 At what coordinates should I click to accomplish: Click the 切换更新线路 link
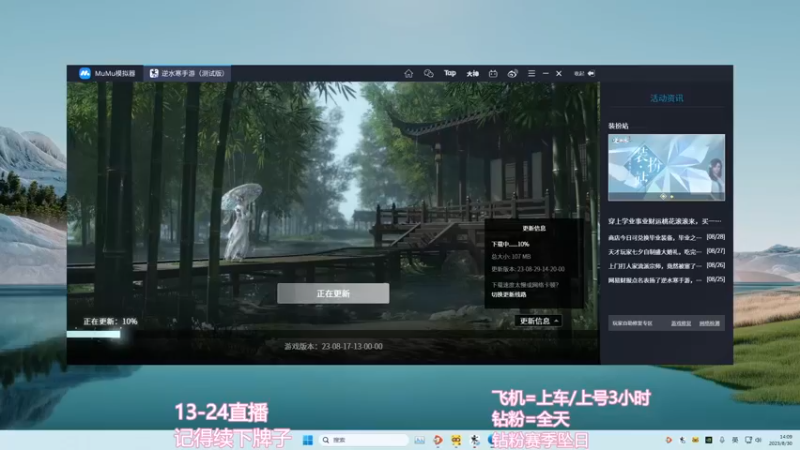[509, 294]
